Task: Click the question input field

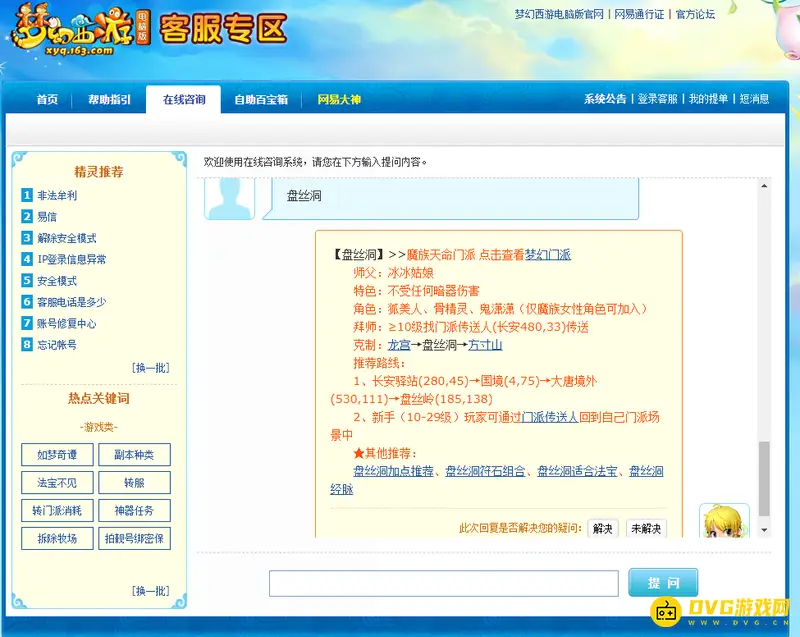Action: (x=444, y=583)
